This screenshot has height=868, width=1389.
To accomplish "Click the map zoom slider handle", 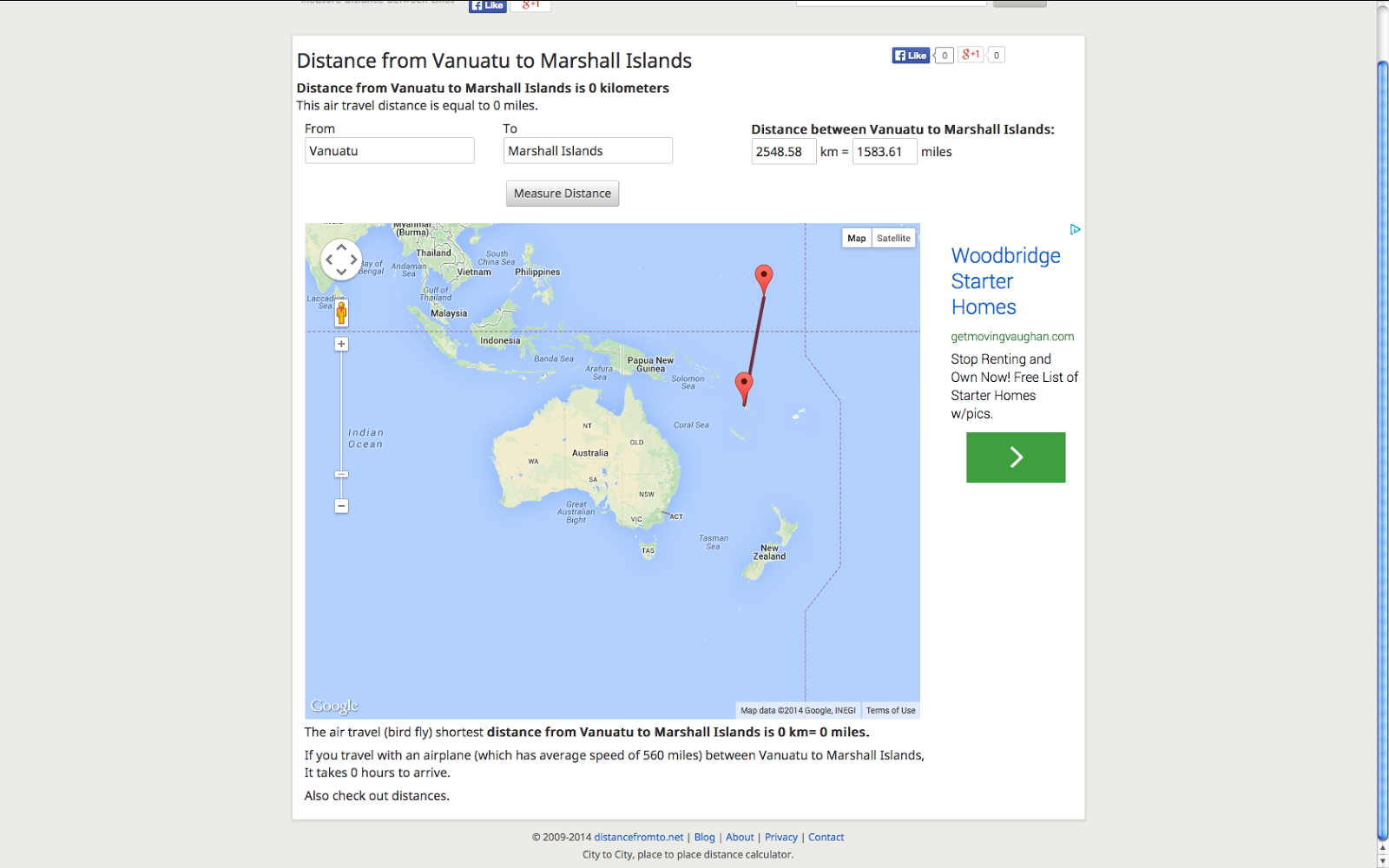I will point(341,475).
